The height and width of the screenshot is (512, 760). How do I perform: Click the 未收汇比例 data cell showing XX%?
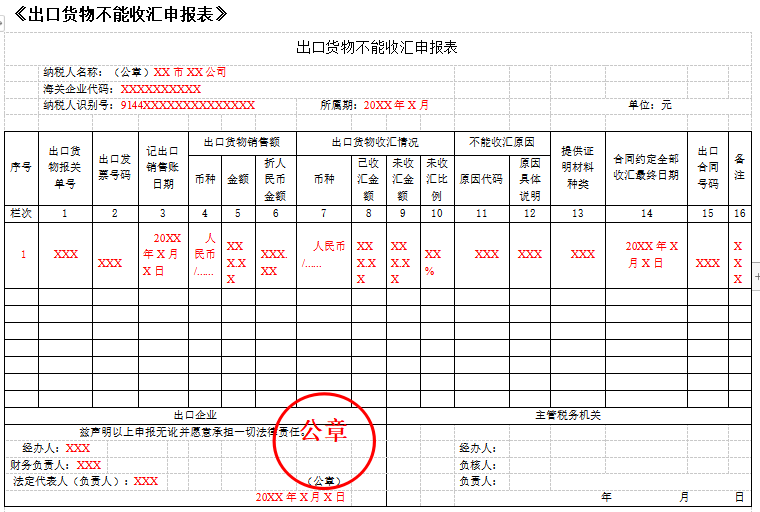coord(433,262)
